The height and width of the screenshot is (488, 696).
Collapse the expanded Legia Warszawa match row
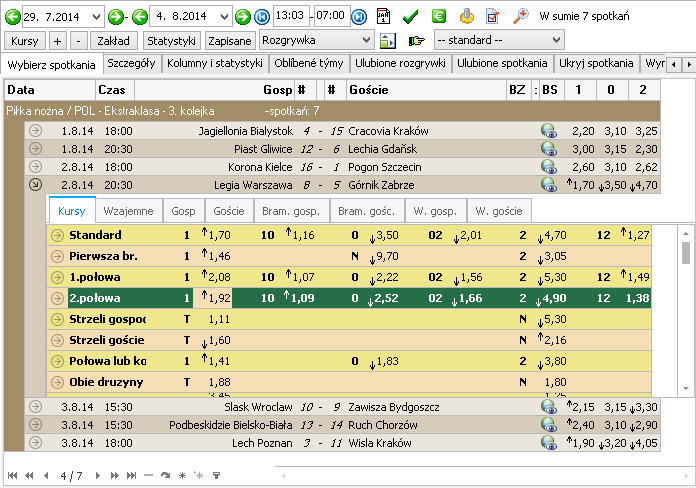35,185
